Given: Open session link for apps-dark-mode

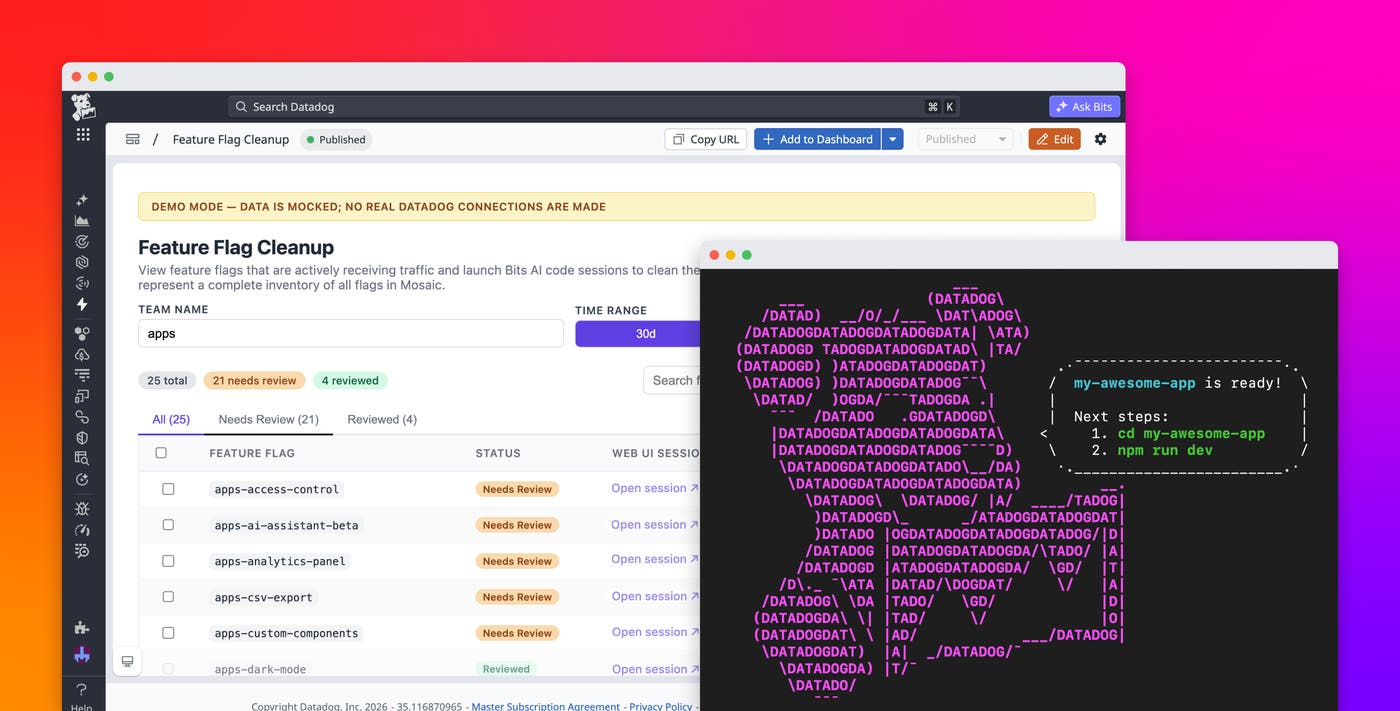Looking at the screenshot, I should click(x=655, y=669).
